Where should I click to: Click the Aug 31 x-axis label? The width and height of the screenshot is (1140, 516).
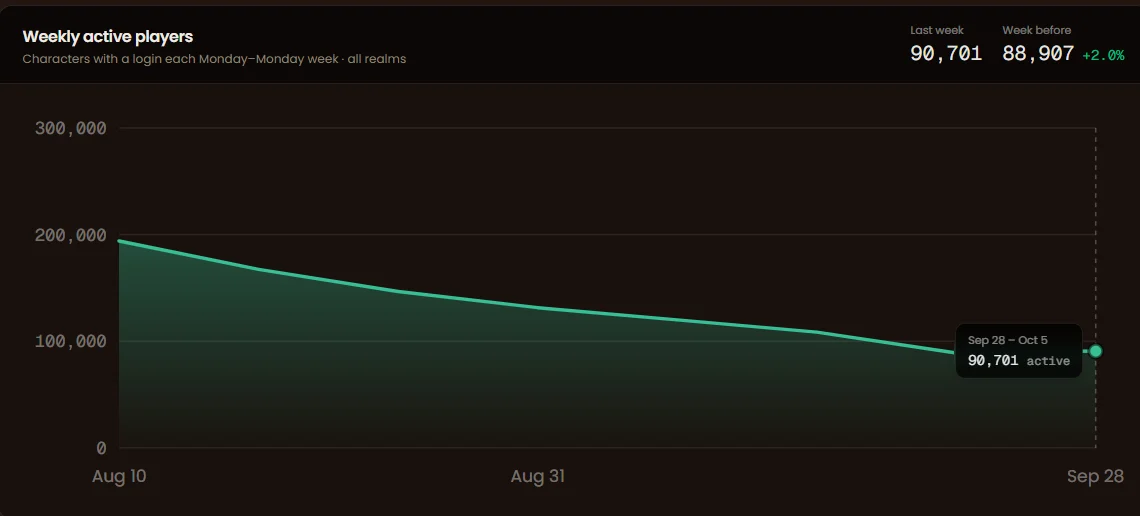tap(537, 477)
